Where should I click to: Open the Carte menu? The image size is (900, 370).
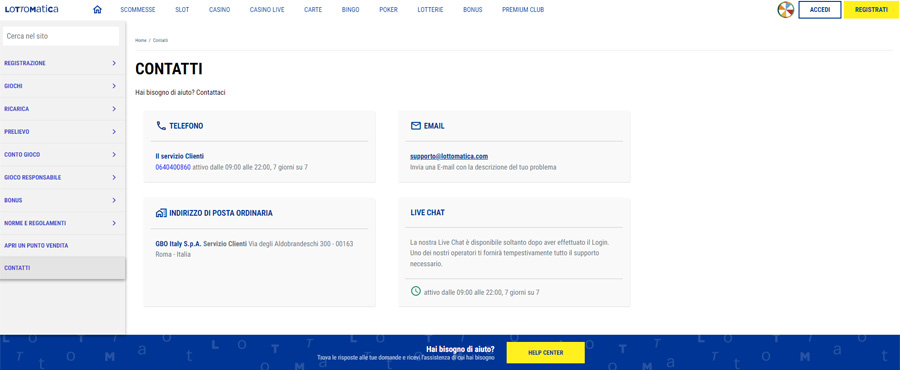(313, 10)
